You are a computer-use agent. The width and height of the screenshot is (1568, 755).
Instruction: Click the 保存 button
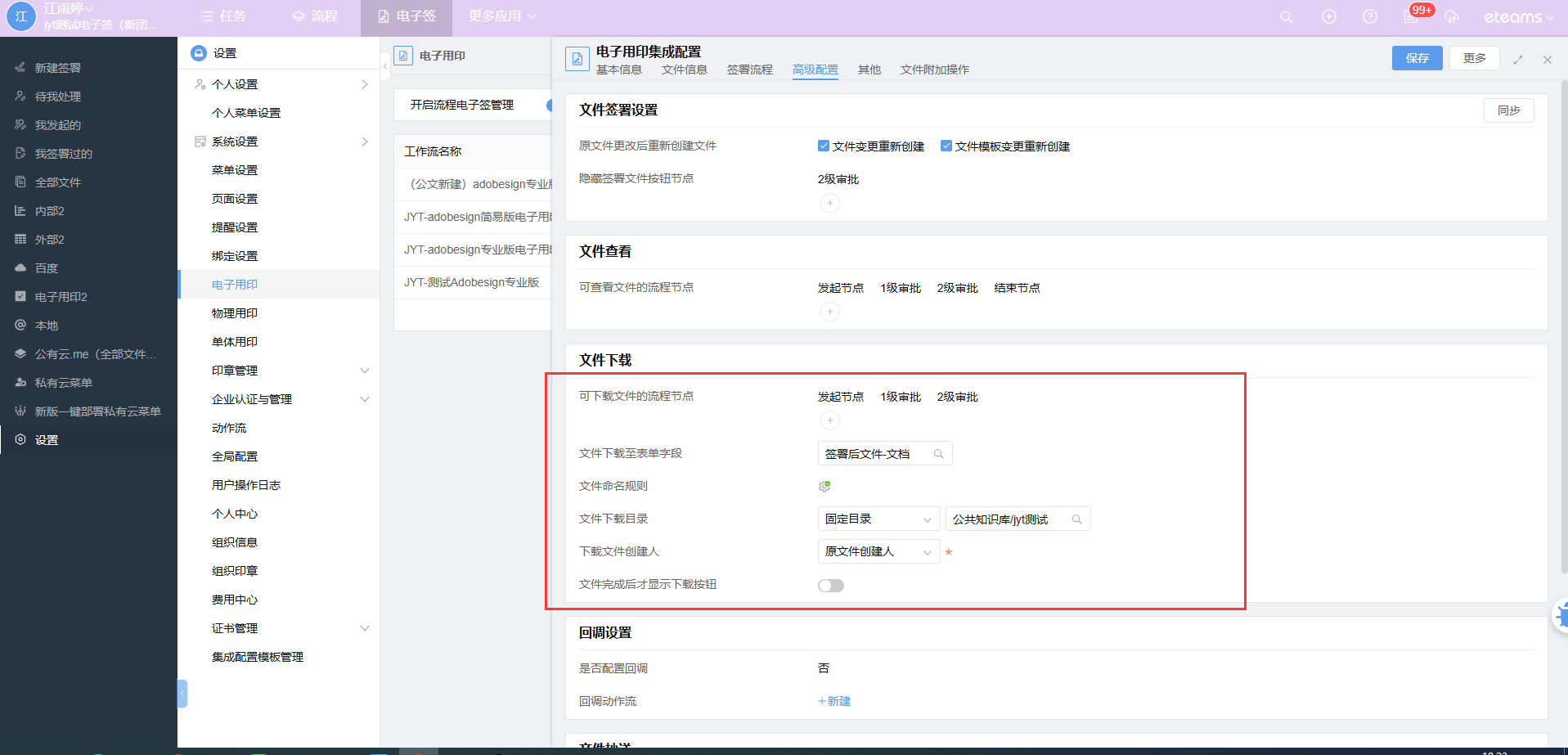coord(1417,58)
